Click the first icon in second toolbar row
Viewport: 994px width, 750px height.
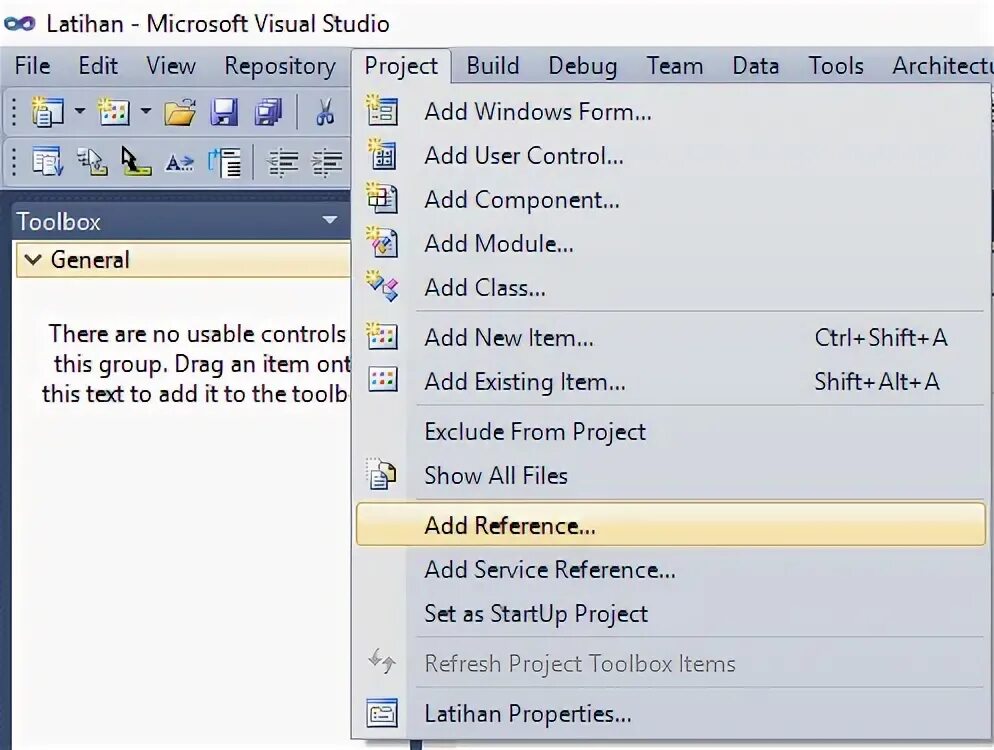pyautogui.click(x=48, y=162)
